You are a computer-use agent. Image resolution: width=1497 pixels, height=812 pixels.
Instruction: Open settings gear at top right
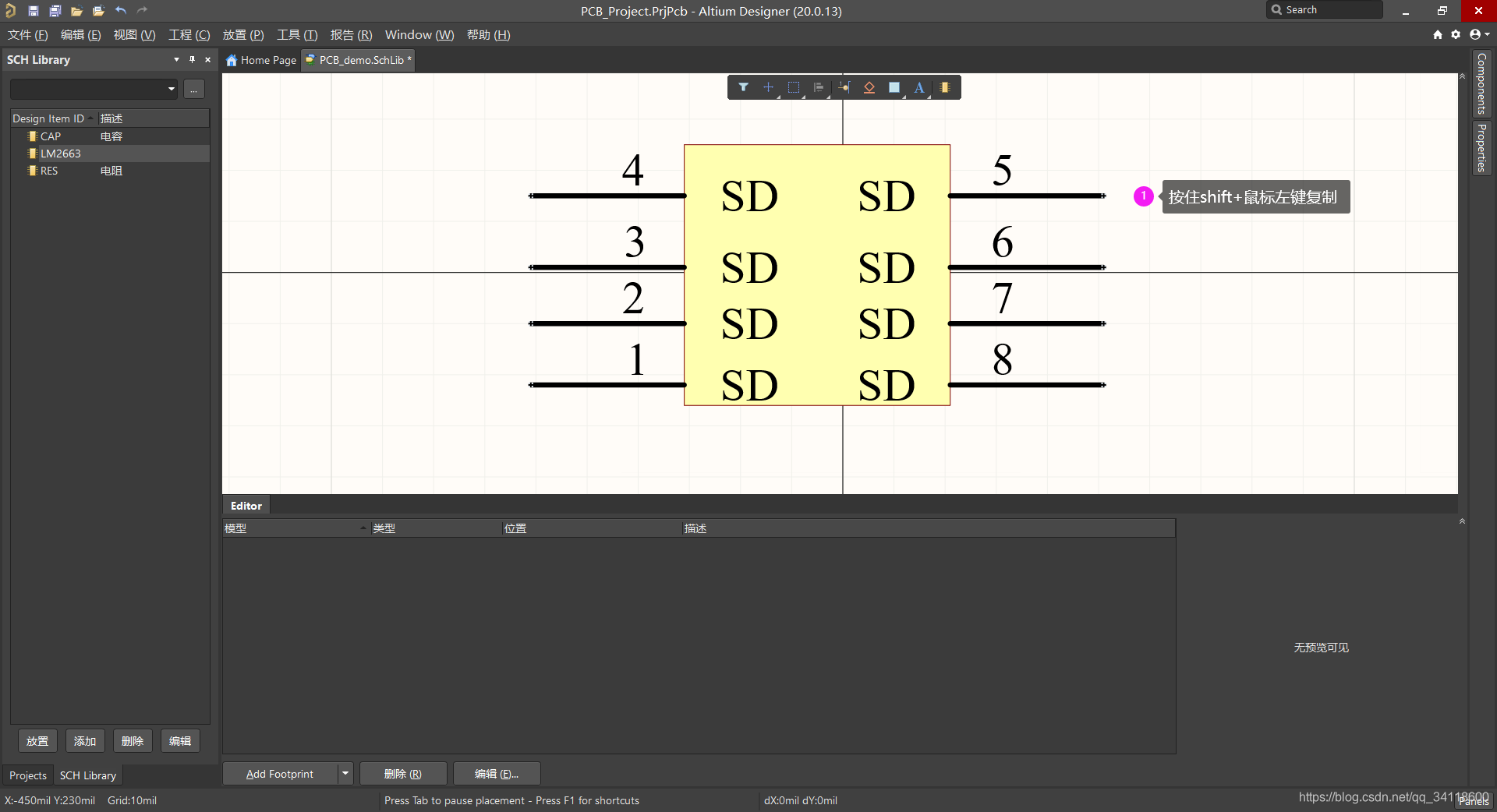pos(1456,34)
